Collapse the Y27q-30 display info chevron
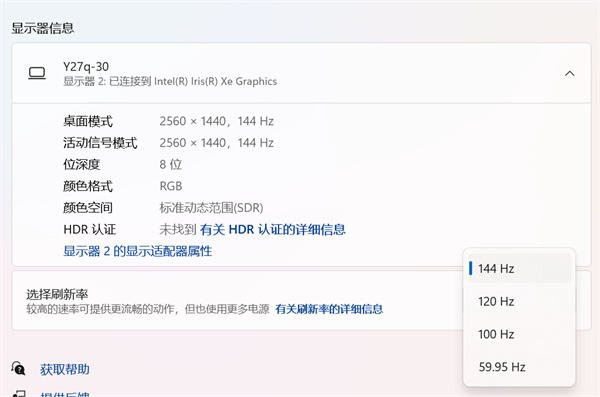Viewport: 600px width, 397px height. (569, 74)
